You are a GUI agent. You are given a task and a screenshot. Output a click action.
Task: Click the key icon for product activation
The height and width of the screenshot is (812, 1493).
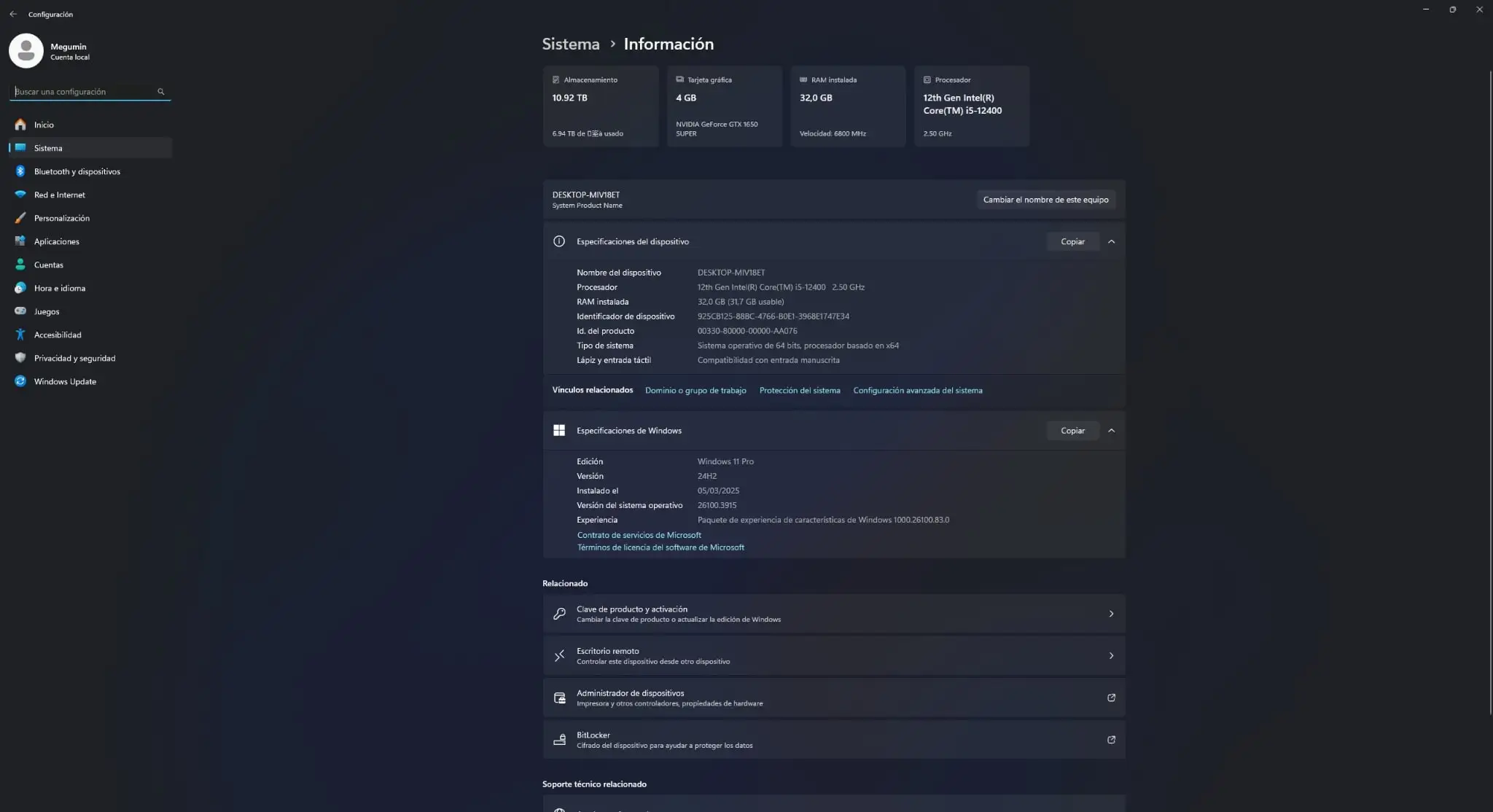tap(559, 614)
